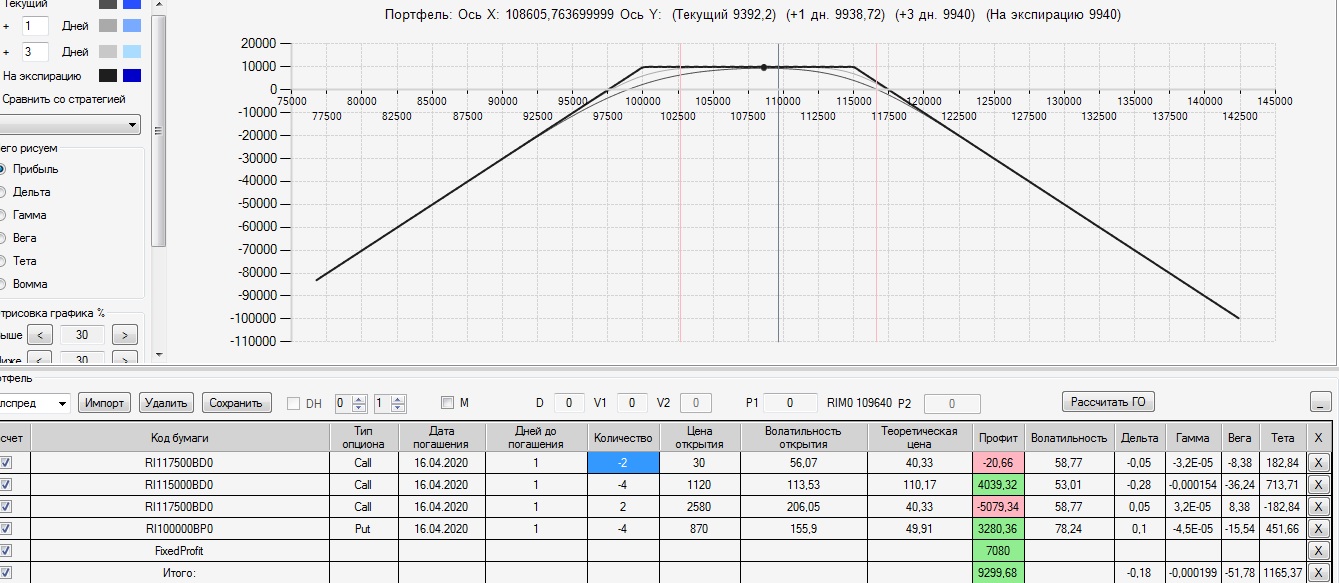This screenshot has width=1339, height=583.
Task: Toggle the M checkbox
Action: click(448, 403)
